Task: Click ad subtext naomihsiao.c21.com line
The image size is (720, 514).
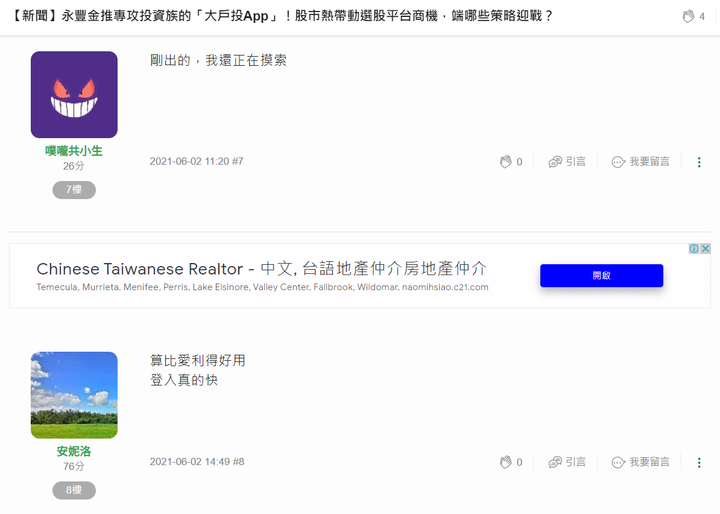Action: pos(262,287)
